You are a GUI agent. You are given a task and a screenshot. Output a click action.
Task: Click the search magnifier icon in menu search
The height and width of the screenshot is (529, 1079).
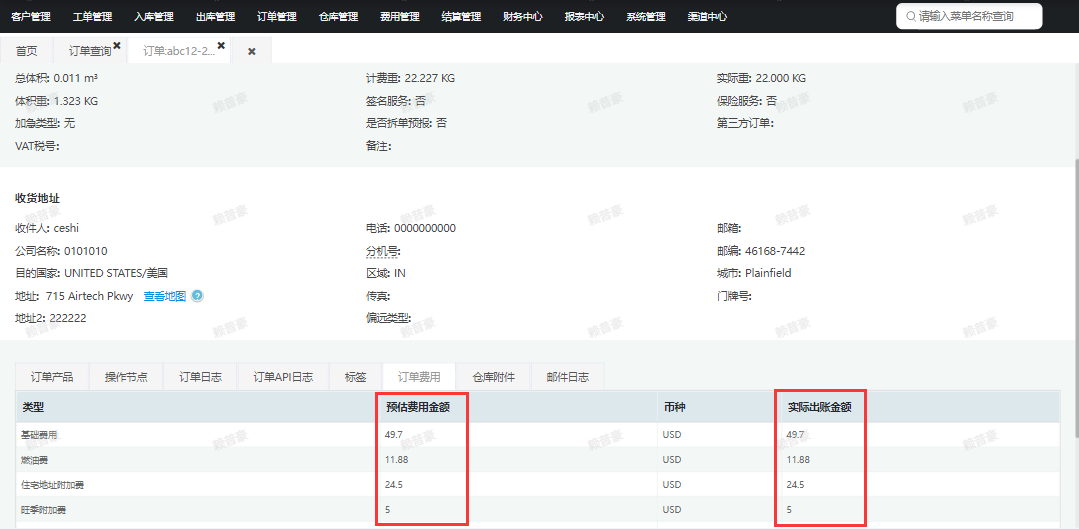911,17
